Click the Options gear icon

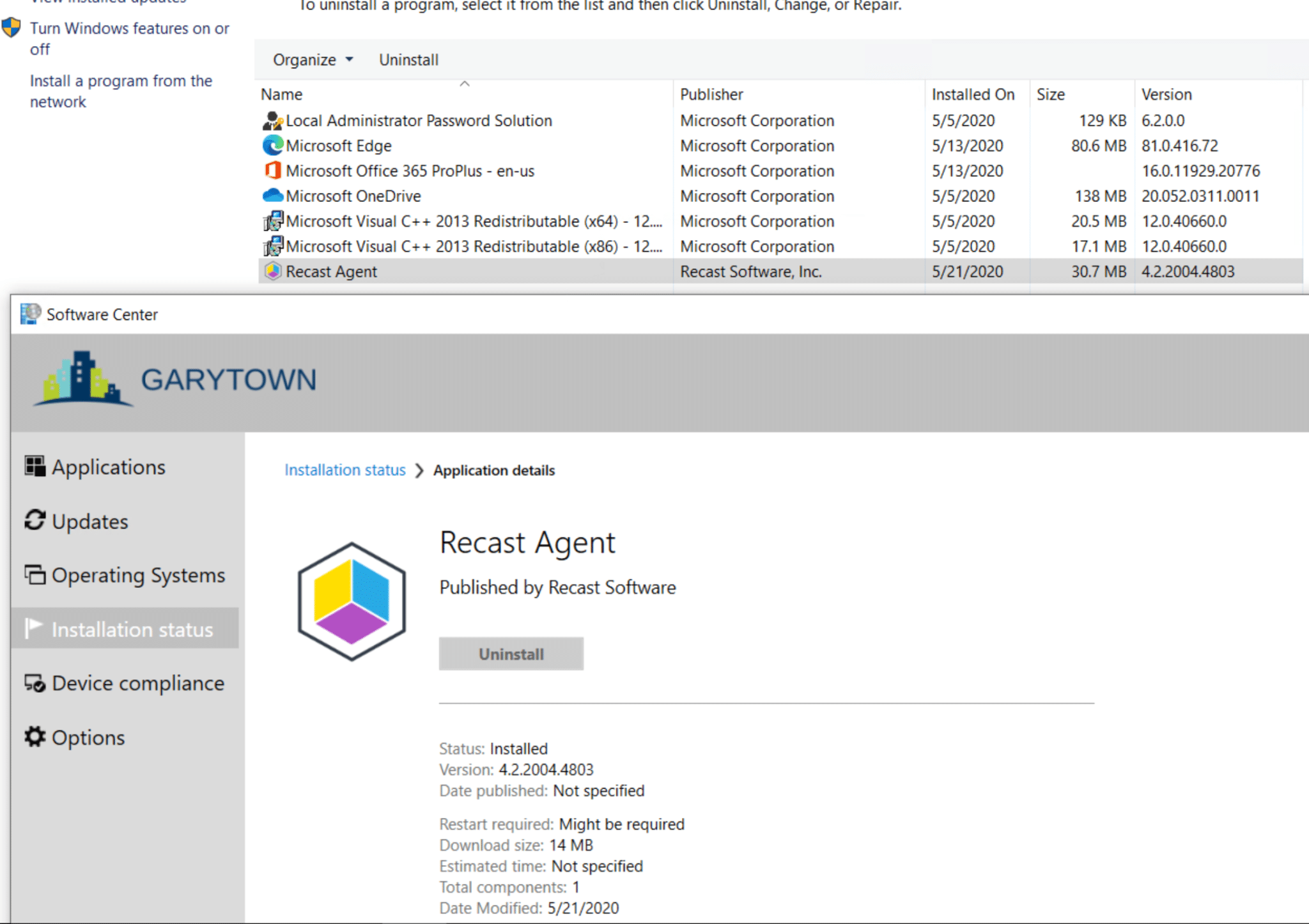click(x=35, y=737)
